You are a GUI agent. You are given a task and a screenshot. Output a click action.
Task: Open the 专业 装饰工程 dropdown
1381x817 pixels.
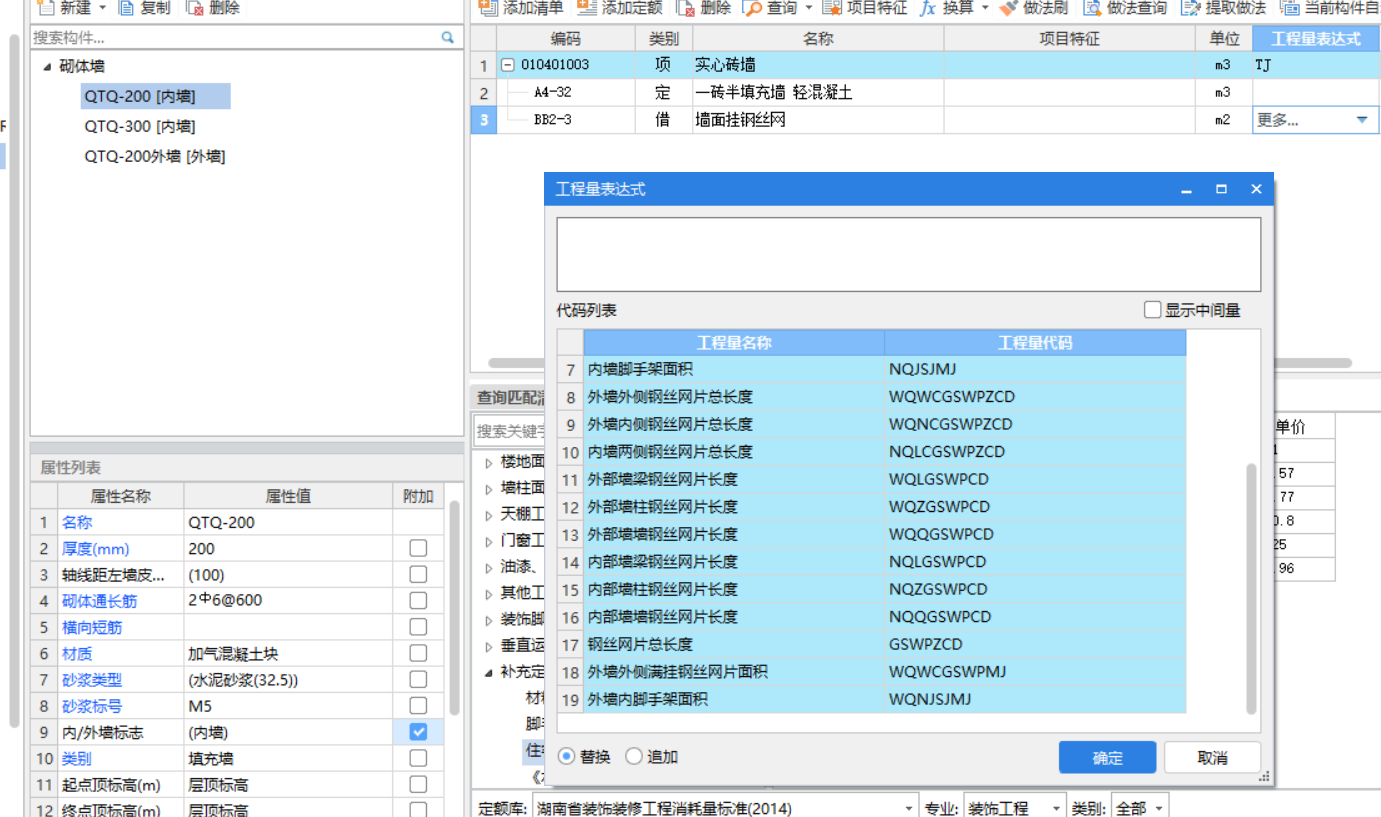point(1056,807)
